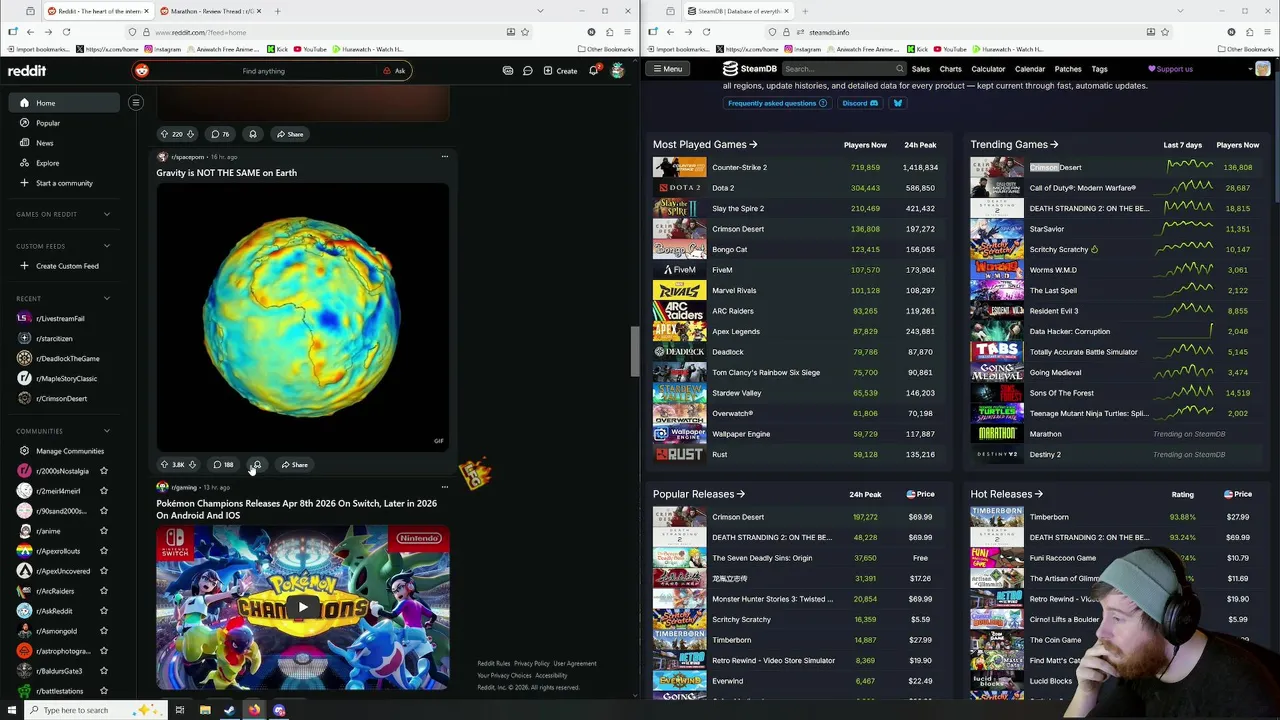This screenshot has height=720, width=1280.
Task: Open SteamDB Discord link
Action: click(x=860, y=103)
